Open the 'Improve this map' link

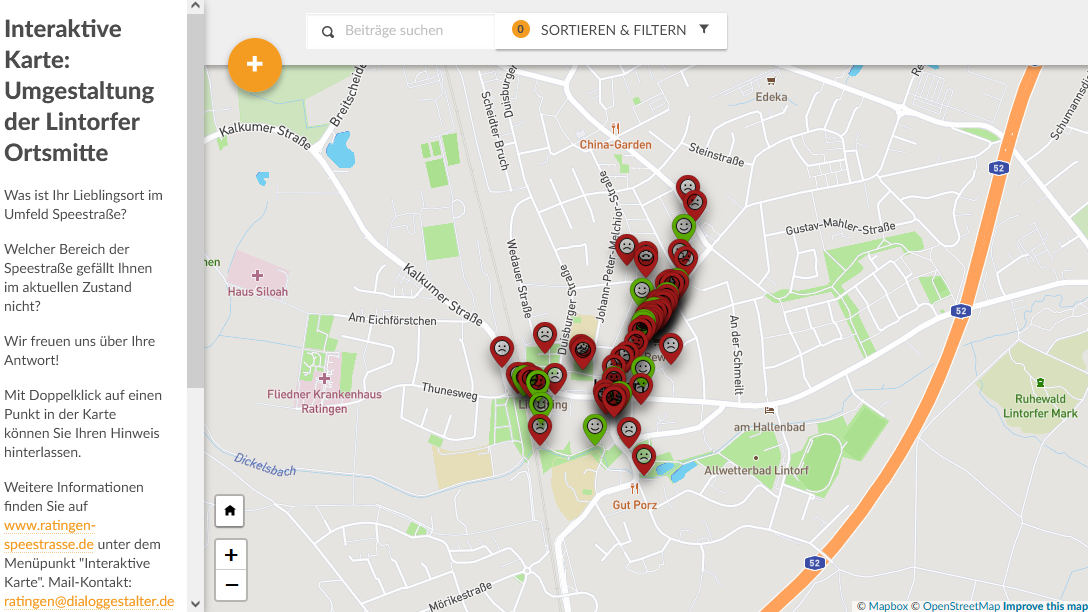pos(1045,606)
